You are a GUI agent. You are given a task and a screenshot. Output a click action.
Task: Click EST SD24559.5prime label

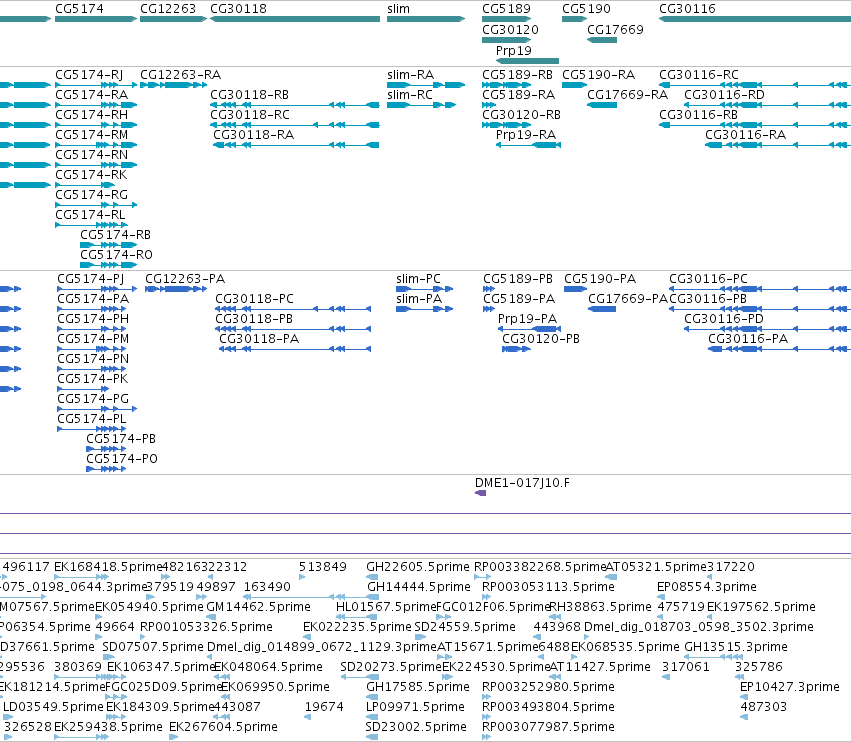[465, 627]
